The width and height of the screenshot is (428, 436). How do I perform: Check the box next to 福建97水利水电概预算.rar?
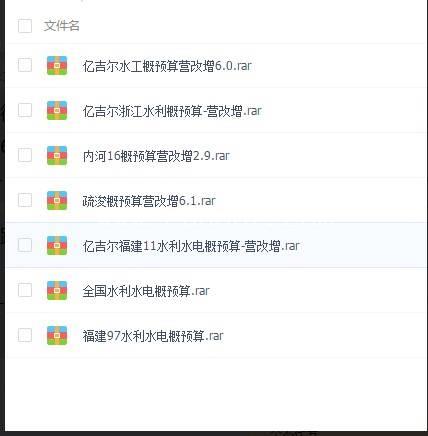pyautogui.click(x=25, y=335)
